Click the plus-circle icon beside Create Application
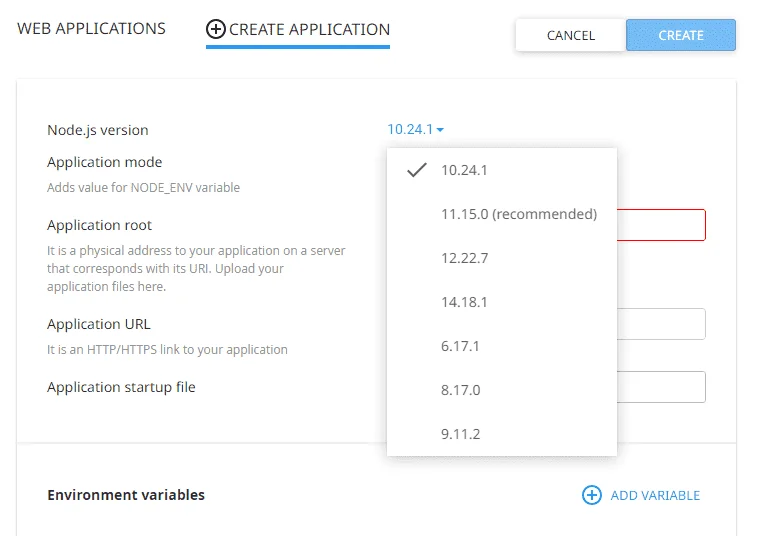 (x=216, y=29)
